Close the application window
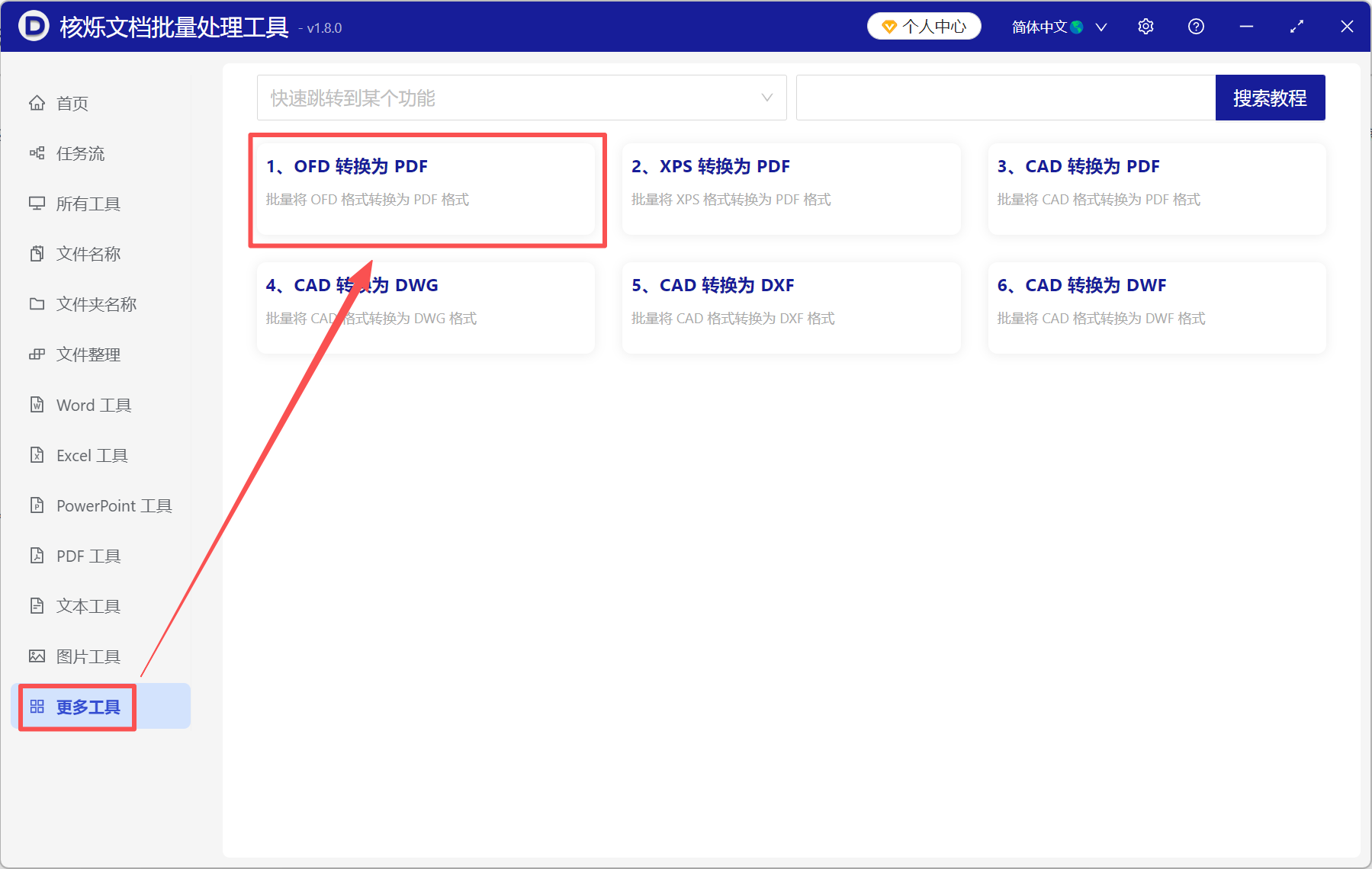 pyautogui.click(x=1347, y=27)
